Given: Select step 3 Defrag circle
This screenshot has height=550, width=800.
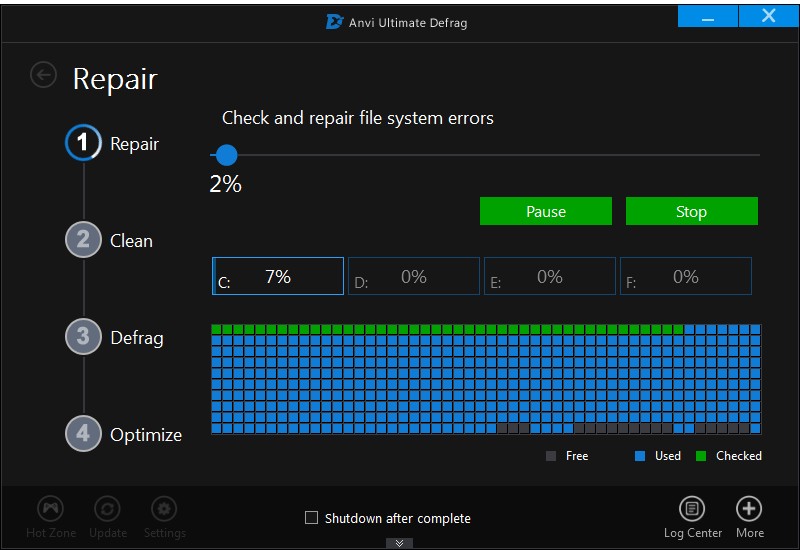Looking at the screenshot, I should 84,337.
